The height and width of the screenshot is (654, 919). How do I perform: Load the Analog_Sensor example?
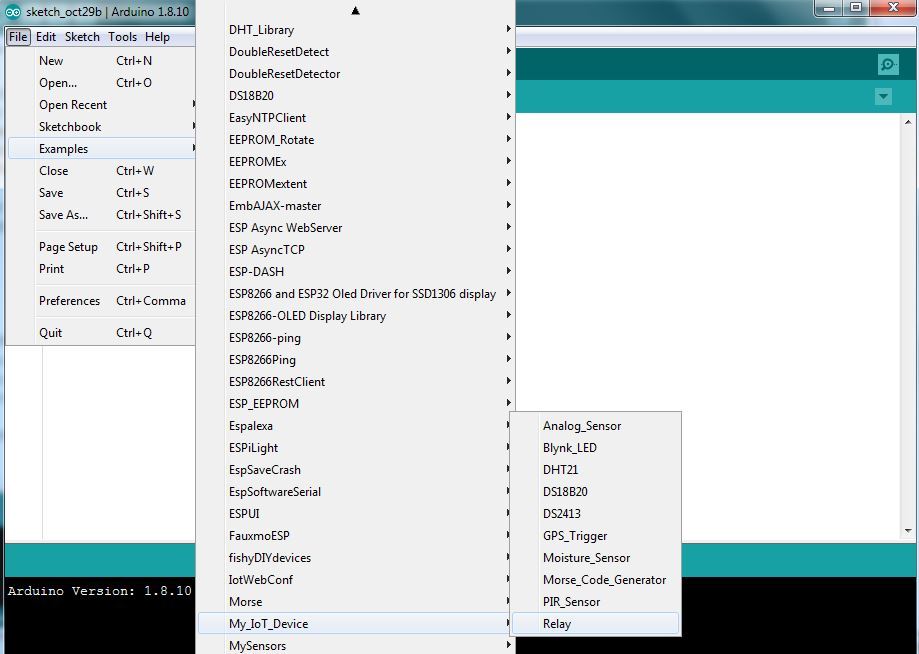(x=595, y=425)
